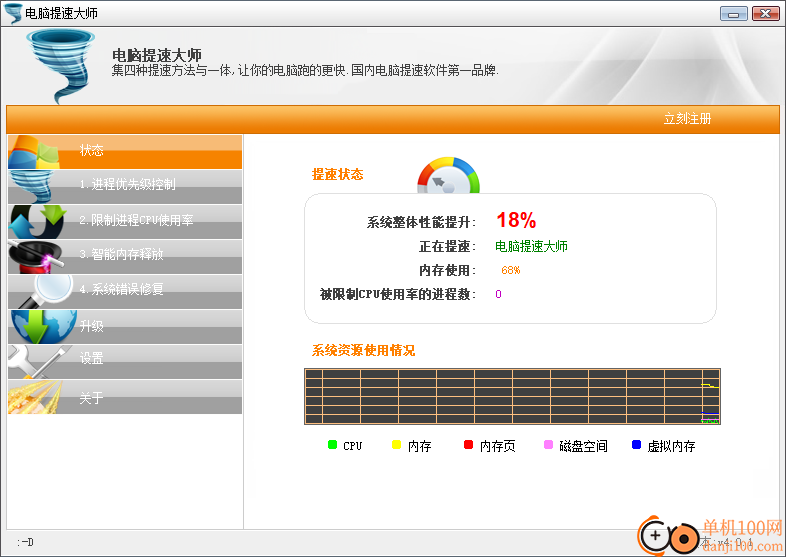
Task: Minimize the 电脑提速大师 window
Action: pyautogui.click(x=734, y=14)
